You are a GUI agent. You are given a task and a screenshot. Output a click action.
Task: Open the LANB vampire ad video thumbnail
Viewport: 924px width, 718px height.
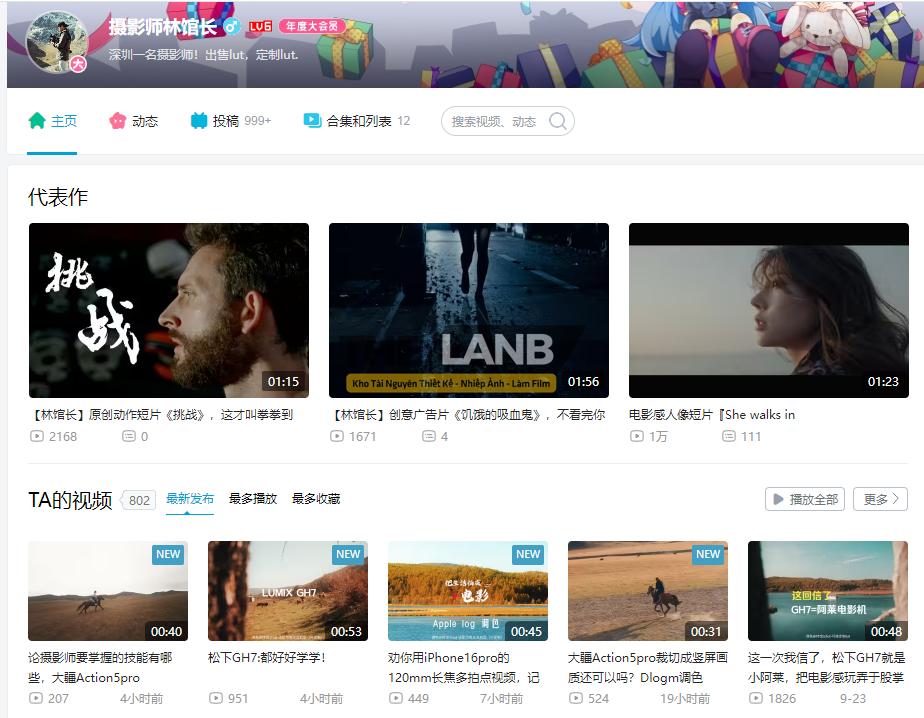pyautogui.click(x=468, y=310)
